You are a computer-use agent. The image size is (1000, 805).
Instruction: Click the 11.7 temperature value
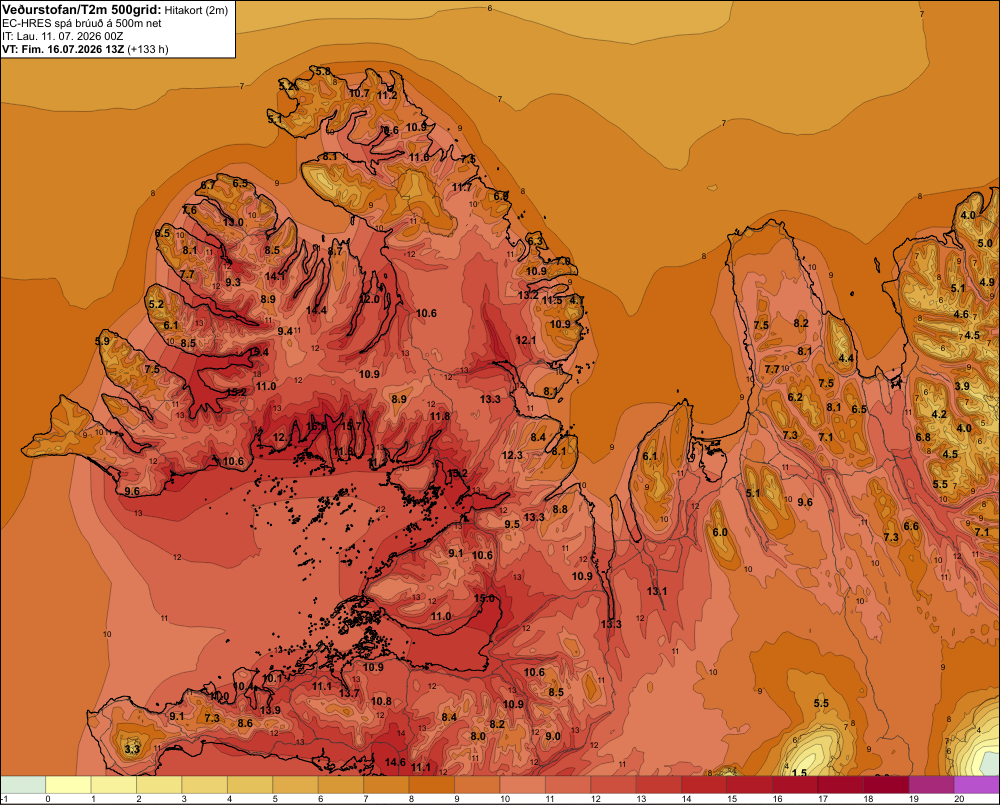[462, 187]
